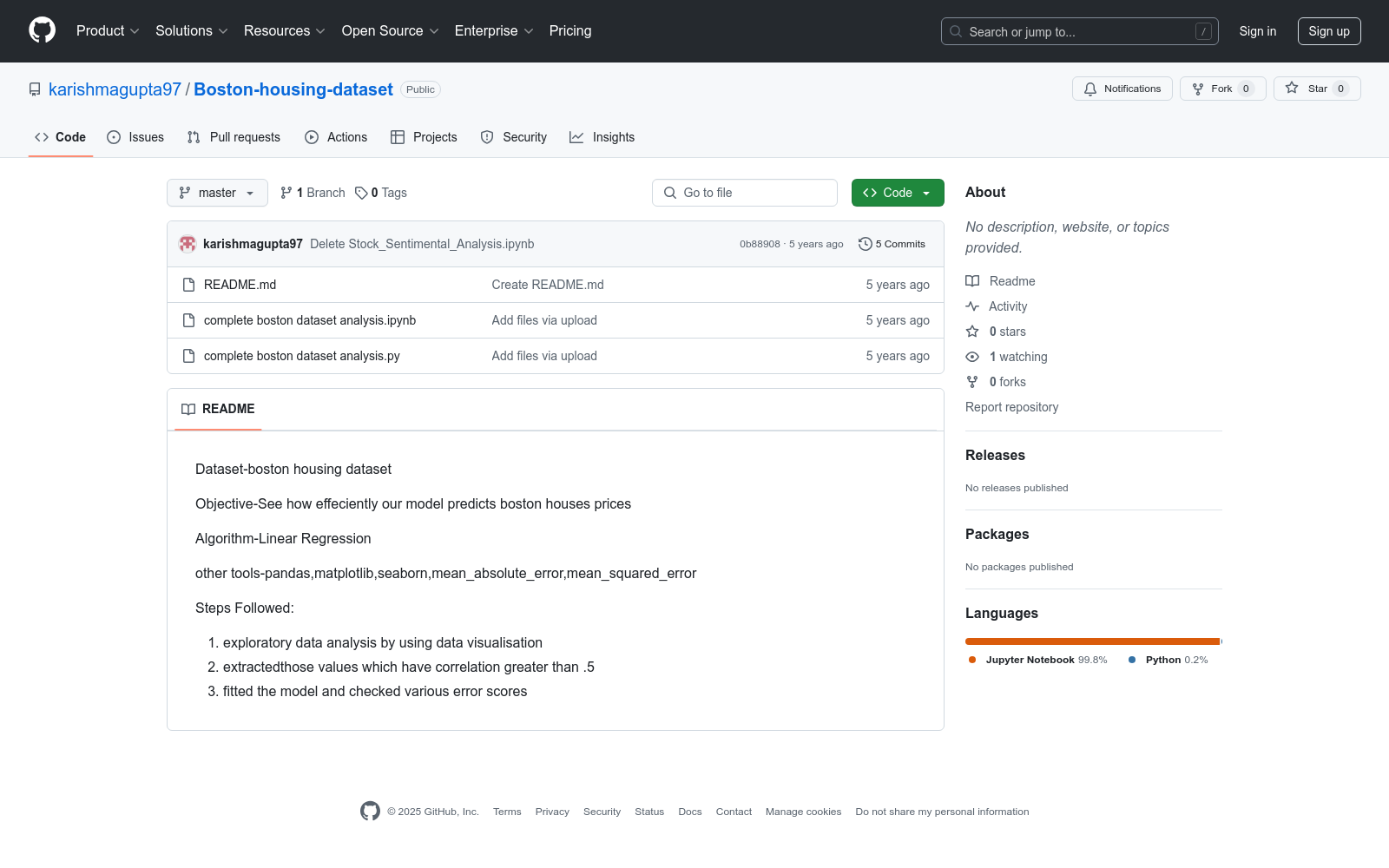Screen dimensions: 1389x868
Task: Expand the Product menu
Action: click(x=108, y=31)
